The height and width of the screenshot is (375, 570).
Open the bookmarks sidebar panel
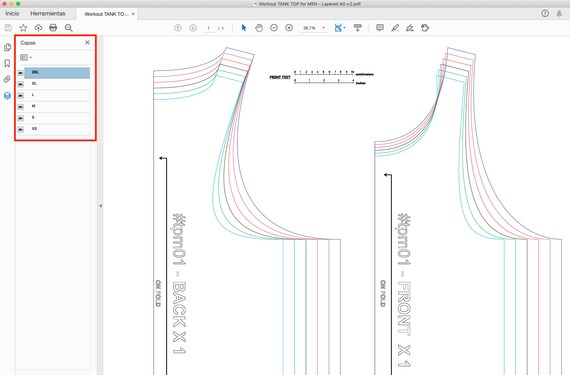[7, 63]
